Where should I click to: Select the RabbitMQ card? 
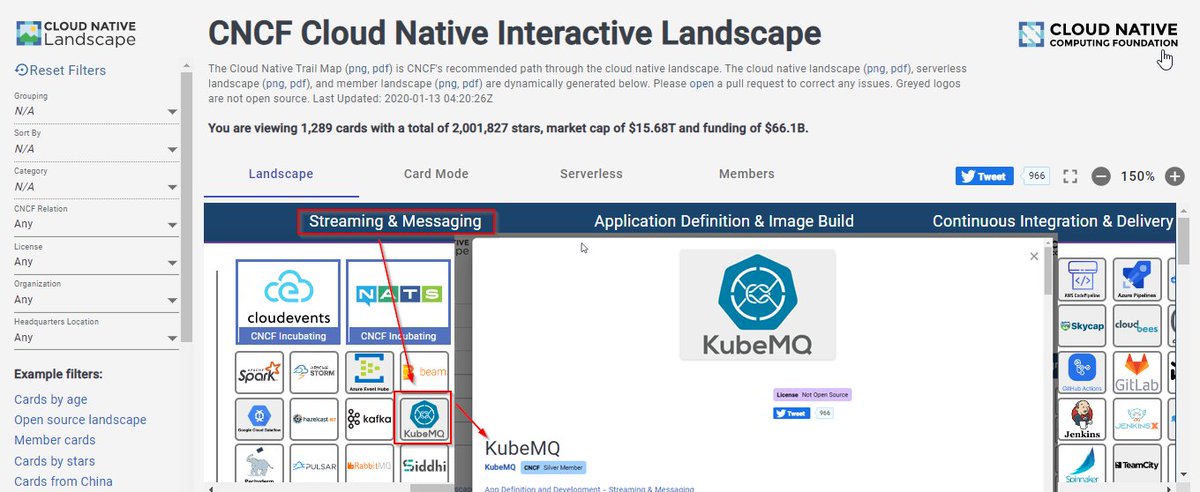(369, 465)
